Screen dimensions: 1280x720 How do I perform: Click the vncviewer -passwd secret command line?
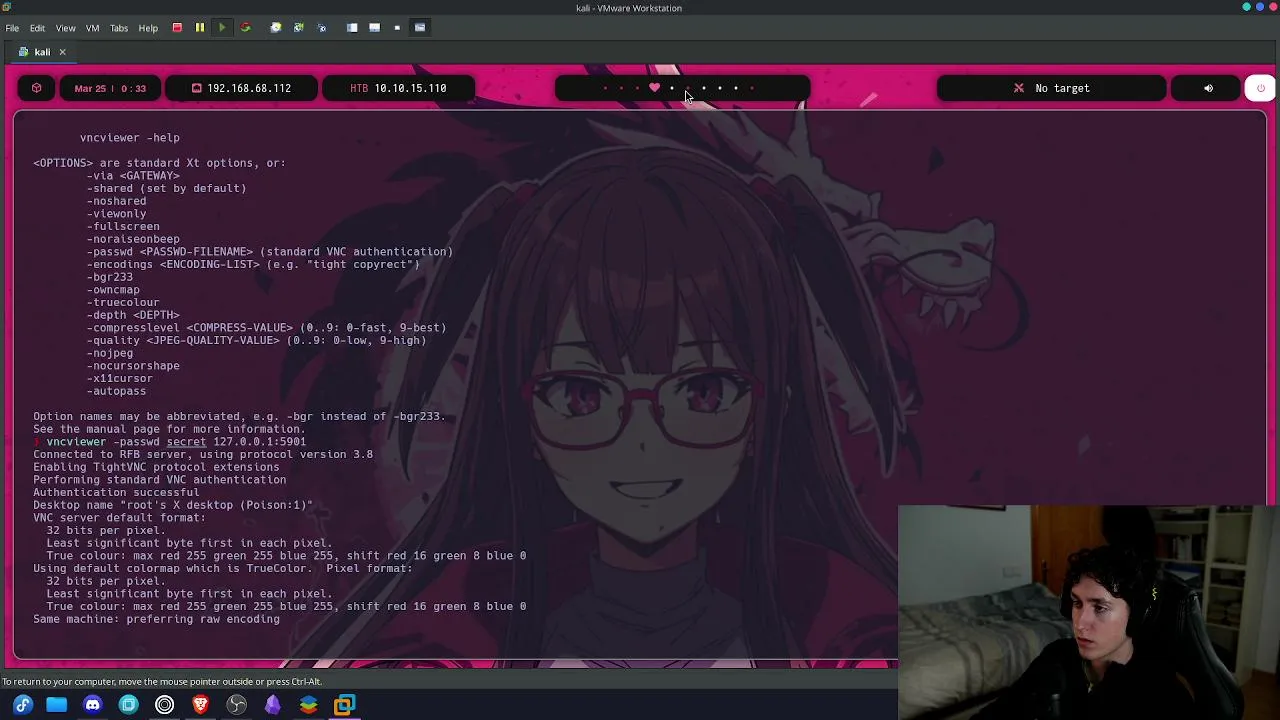pos(176,442)
